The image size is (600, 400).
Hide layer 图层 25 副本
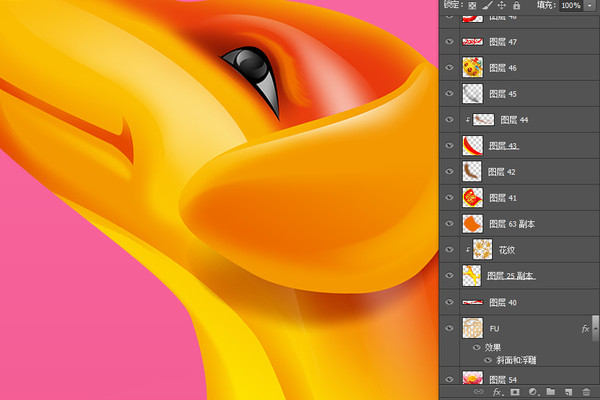pos(449,276)
